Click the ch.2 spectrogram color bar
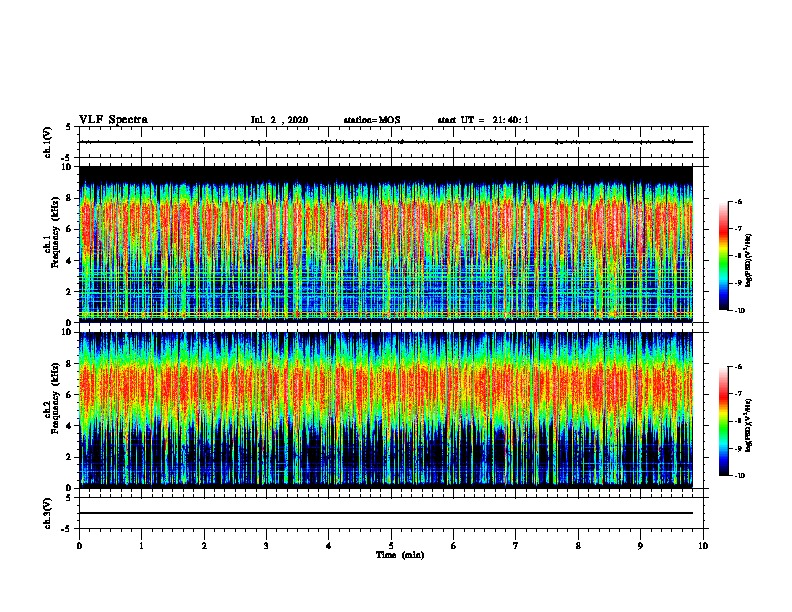 click(x=723, y=421)
